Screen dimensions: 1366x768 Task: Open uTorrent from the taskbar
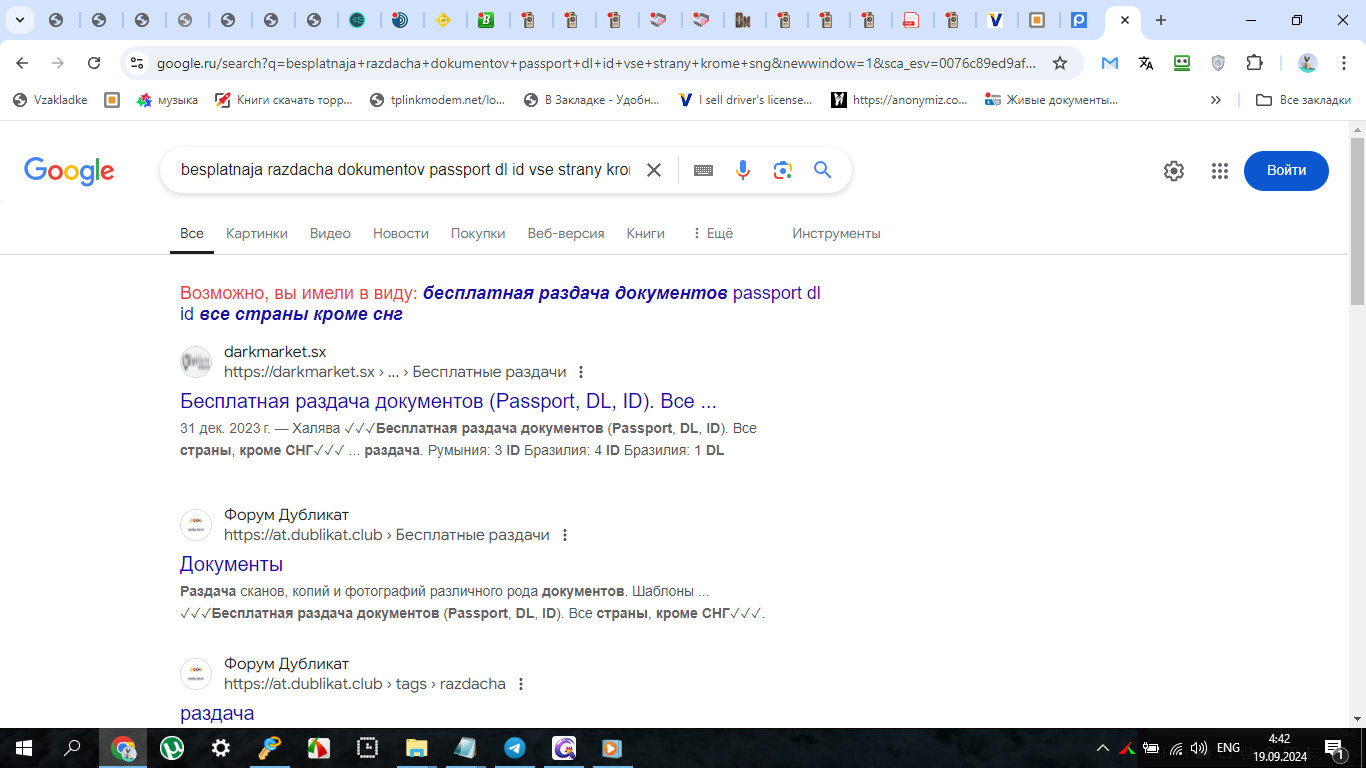click(x=172, y=747)
